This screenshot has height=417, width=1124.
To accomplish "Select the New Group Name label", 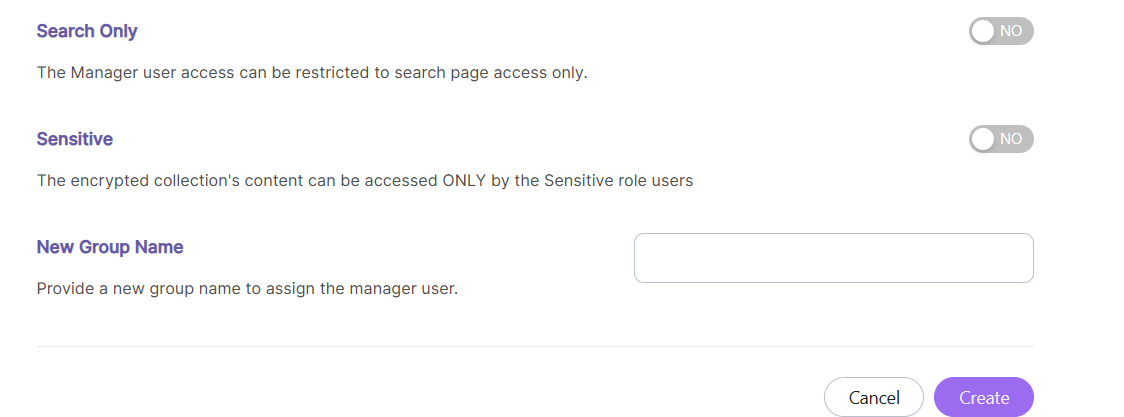I will 110,246.
